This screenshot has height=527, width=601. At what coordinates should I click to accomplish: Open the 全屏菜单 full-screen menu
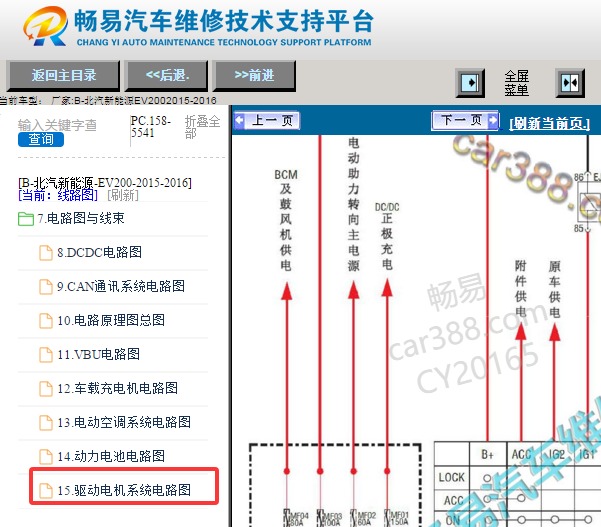[516, 83]
